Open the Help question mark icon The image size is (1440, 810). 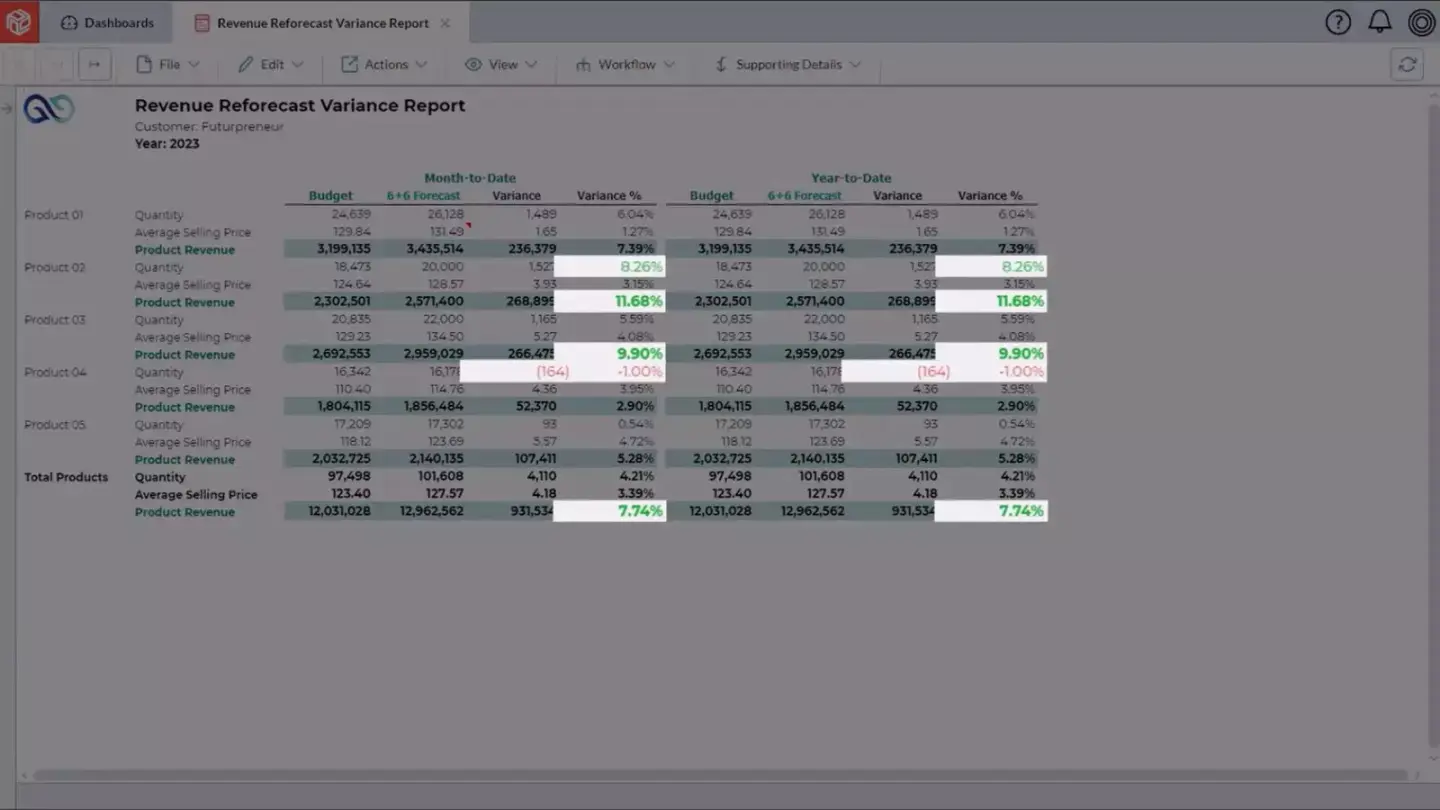(x=1338, y=22)
